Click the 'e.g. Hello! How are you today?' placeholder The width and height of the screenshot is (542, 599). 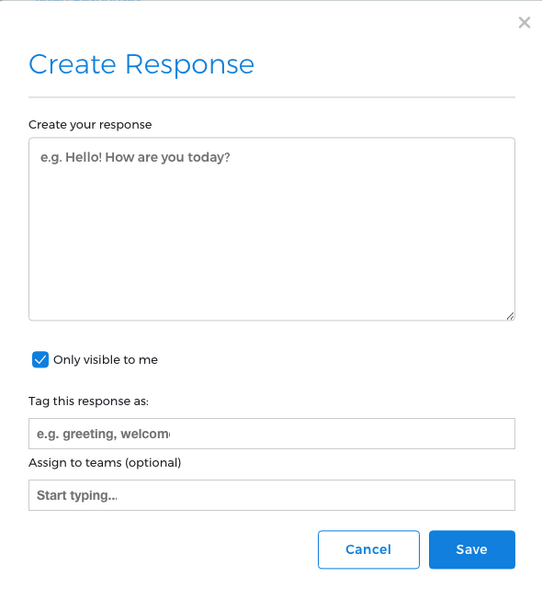[x=135, y=157]
